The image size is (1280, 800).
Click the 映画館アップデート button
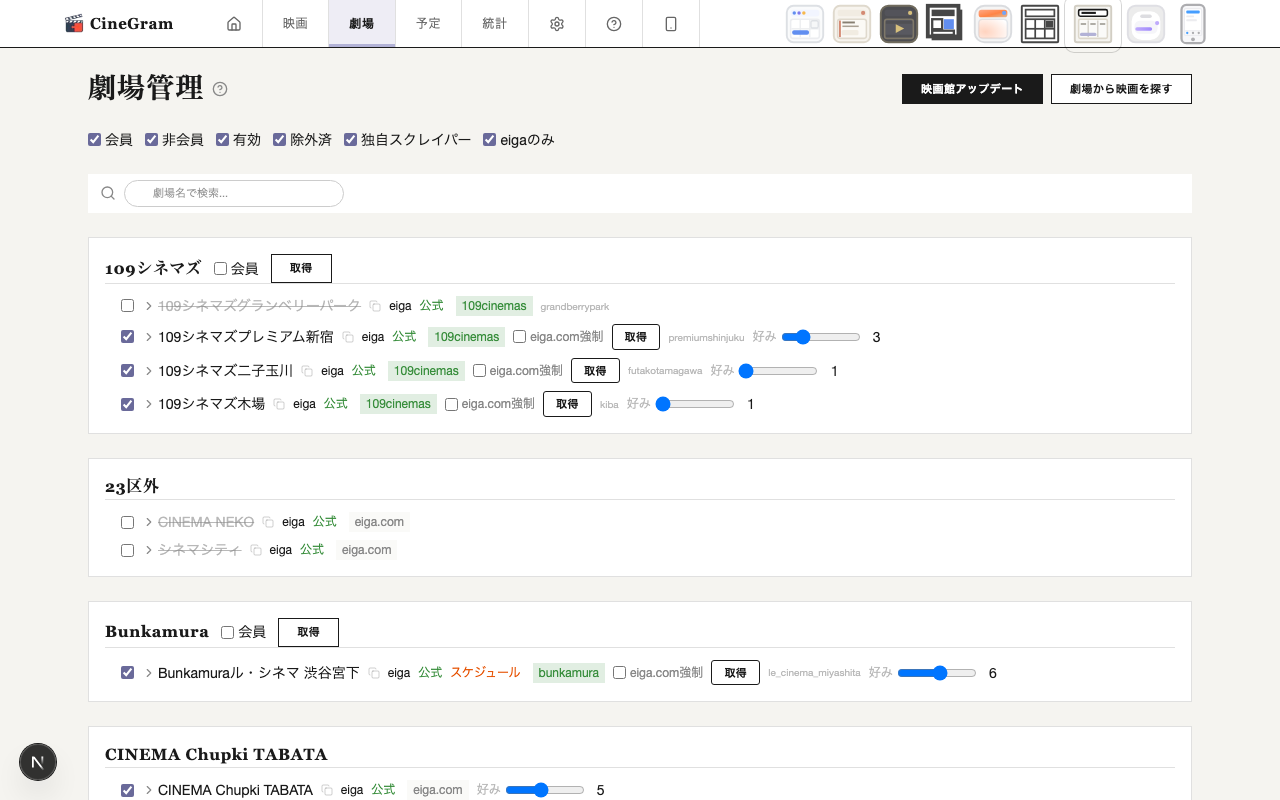point(972,89)
